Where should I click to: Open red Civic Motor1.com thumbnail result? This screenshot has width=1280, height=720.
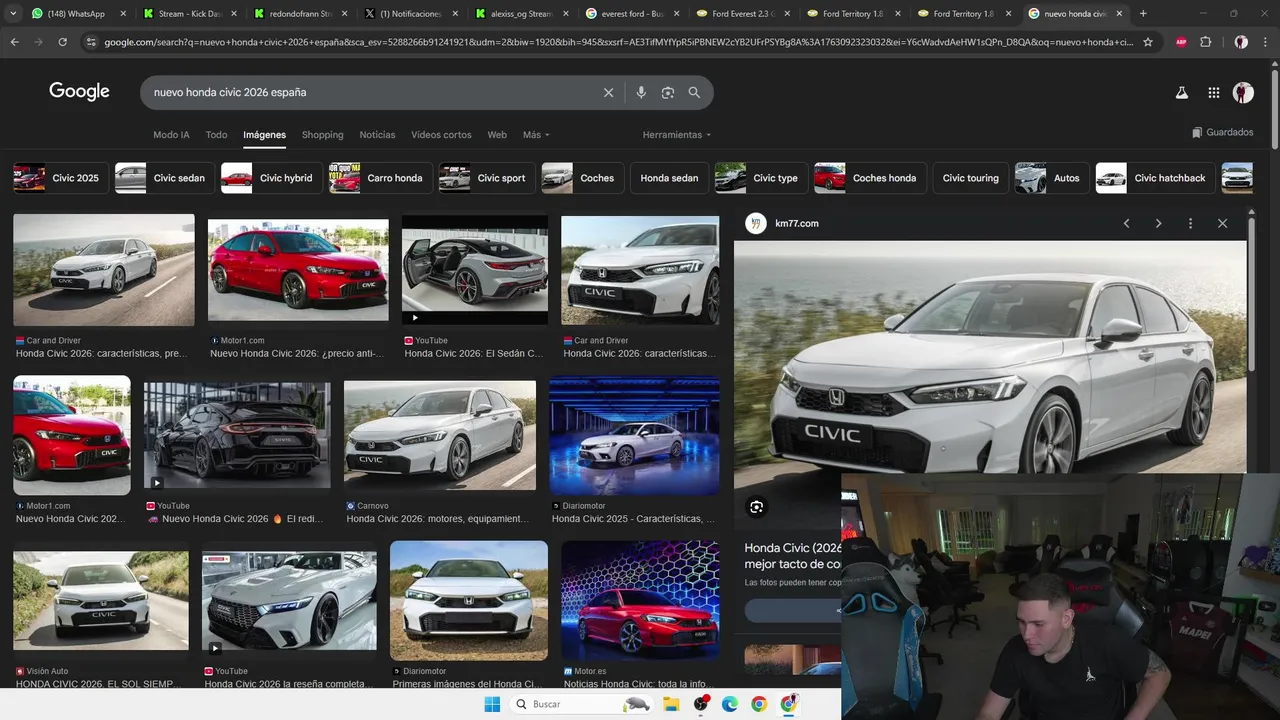click(298, 270)
